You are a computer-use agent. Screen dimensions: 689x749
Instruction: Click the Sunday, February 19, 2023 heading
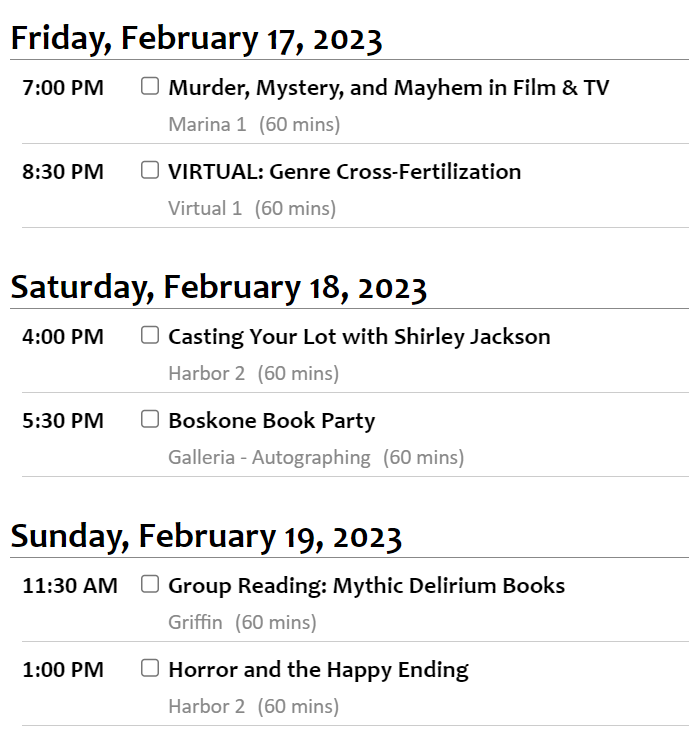pyautogui.click(x=206, y=537)
